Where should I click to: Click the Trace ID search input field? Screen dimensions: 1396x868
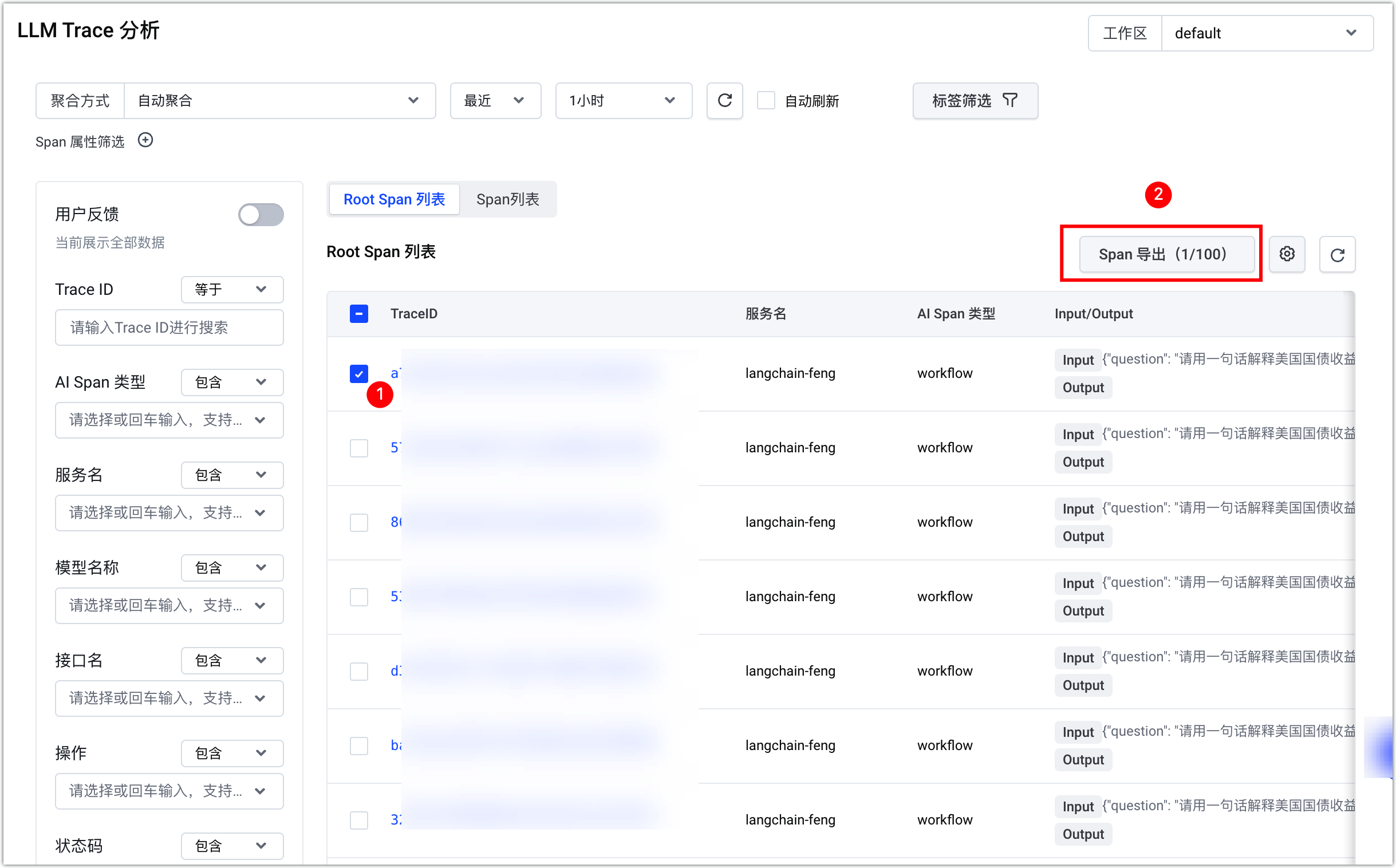(169, 328)
